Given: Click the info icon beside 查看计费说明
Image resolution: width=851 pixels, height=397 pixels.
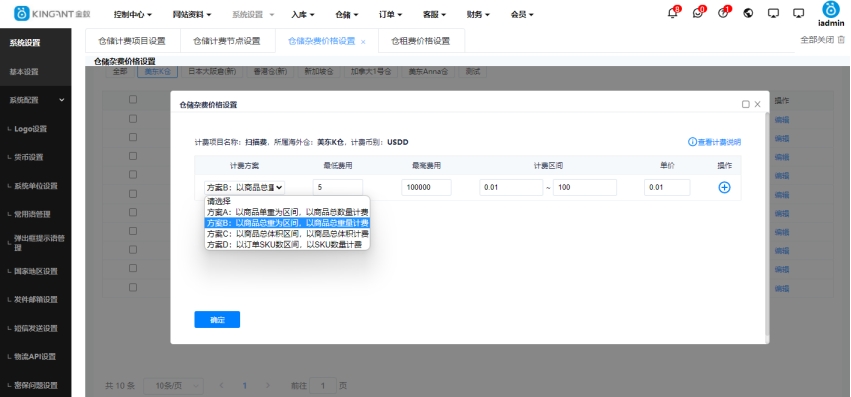Looking at the screenshot, I should [x=692, y=142].
